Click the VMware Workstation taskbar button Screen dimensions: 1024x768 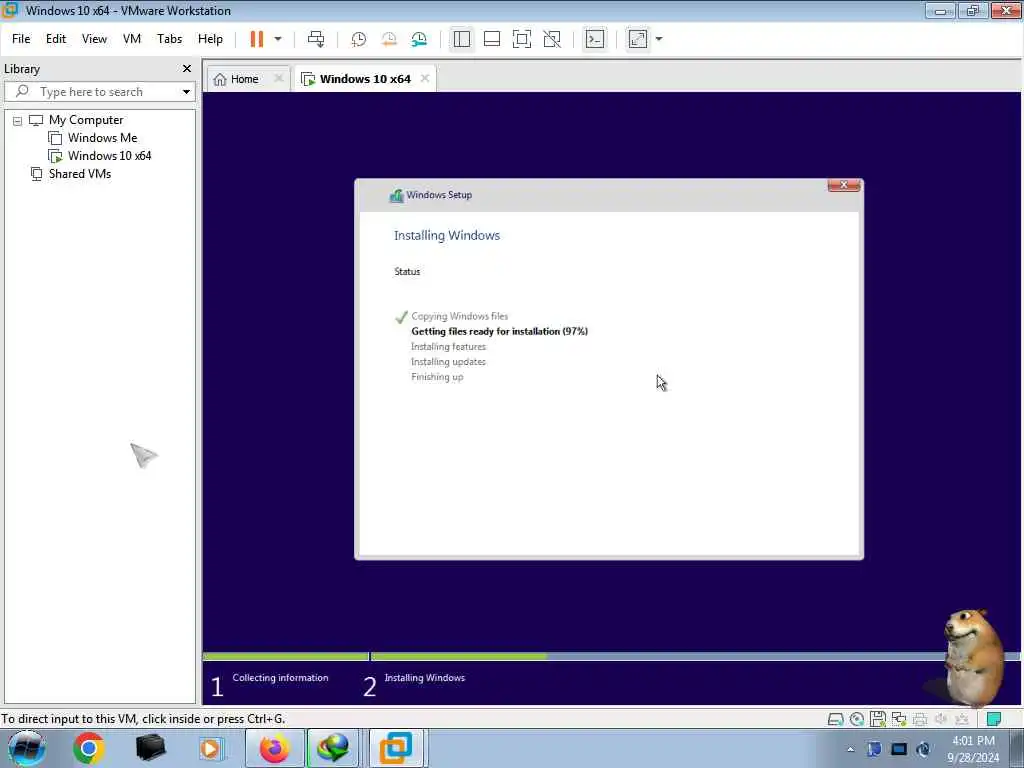click(396, 748)
